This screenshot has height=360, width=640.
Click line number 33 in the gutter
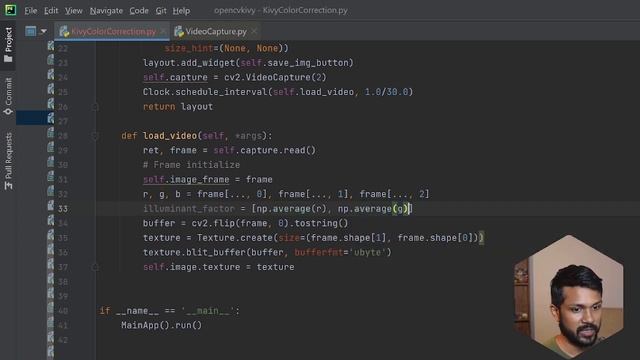tap(62, 209)
